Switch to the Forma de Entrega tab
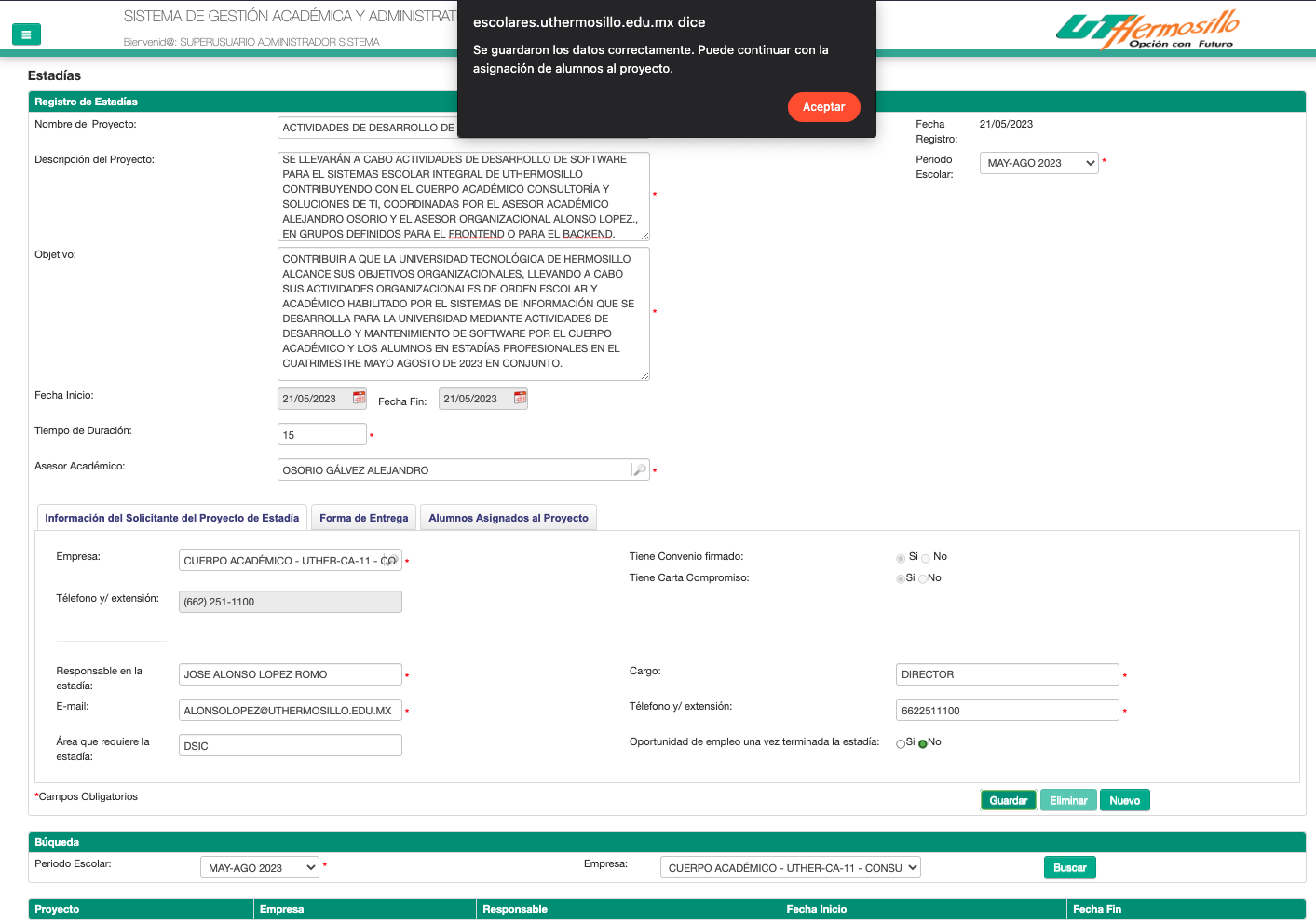 coord(363,518)
